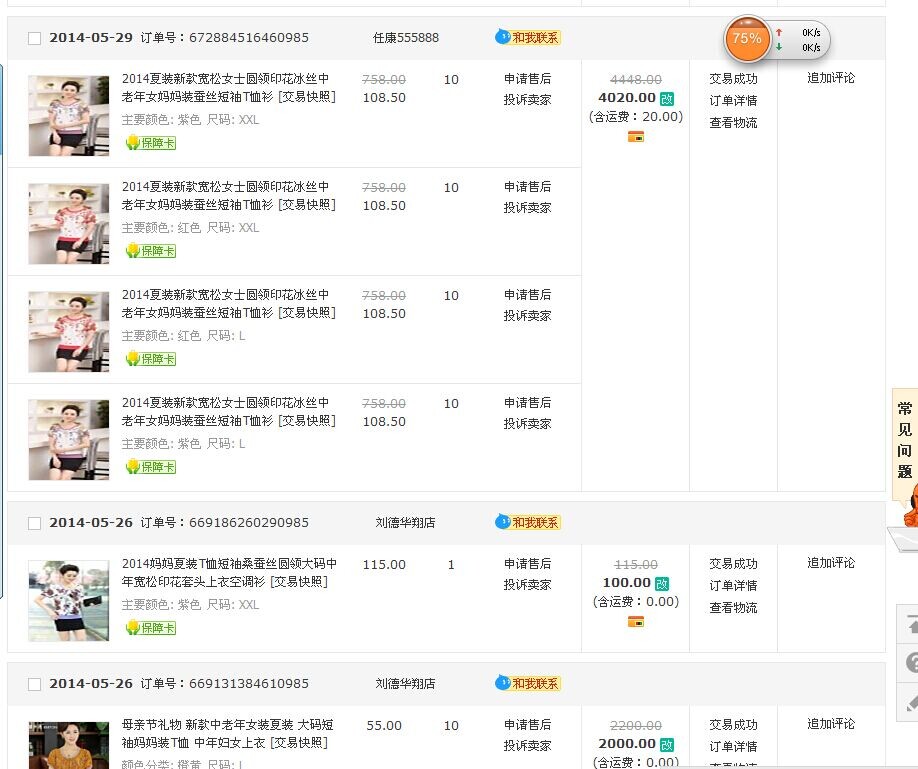Click 保障卡 badge on red XXL item
The image size is (918, 769).
click(x=151, y=251)
